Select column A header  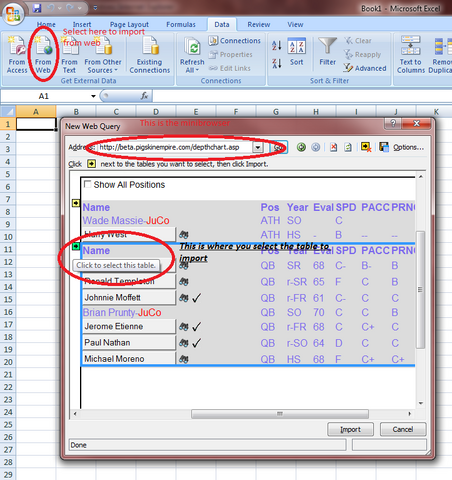click(36, 111)
